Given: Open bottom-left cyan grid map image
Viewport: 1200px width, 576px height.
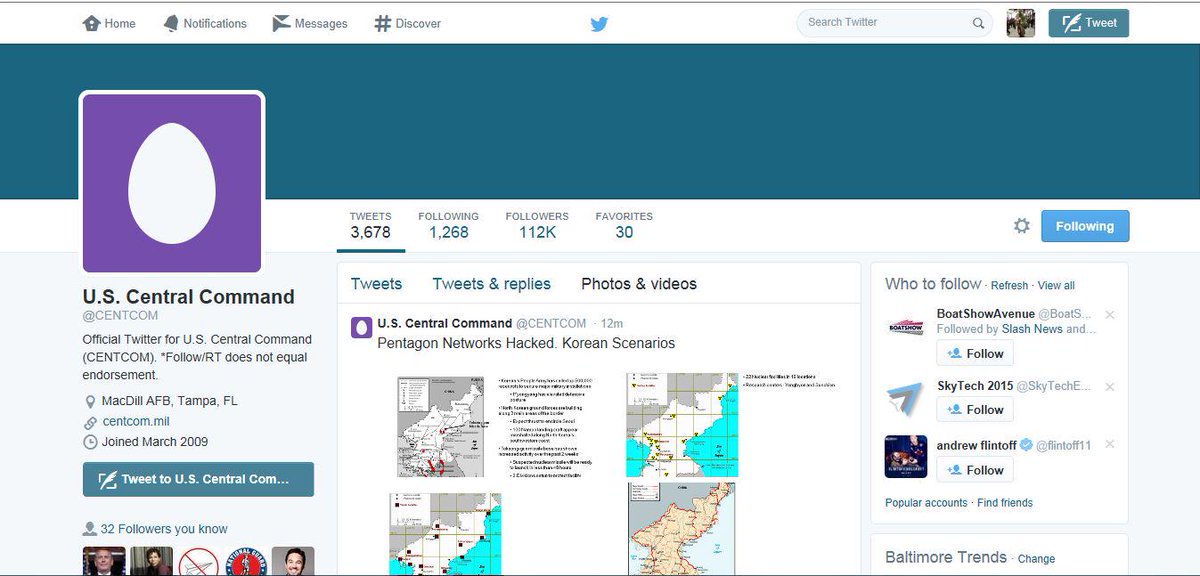Looking at the screenshot, I should point(445,534).
